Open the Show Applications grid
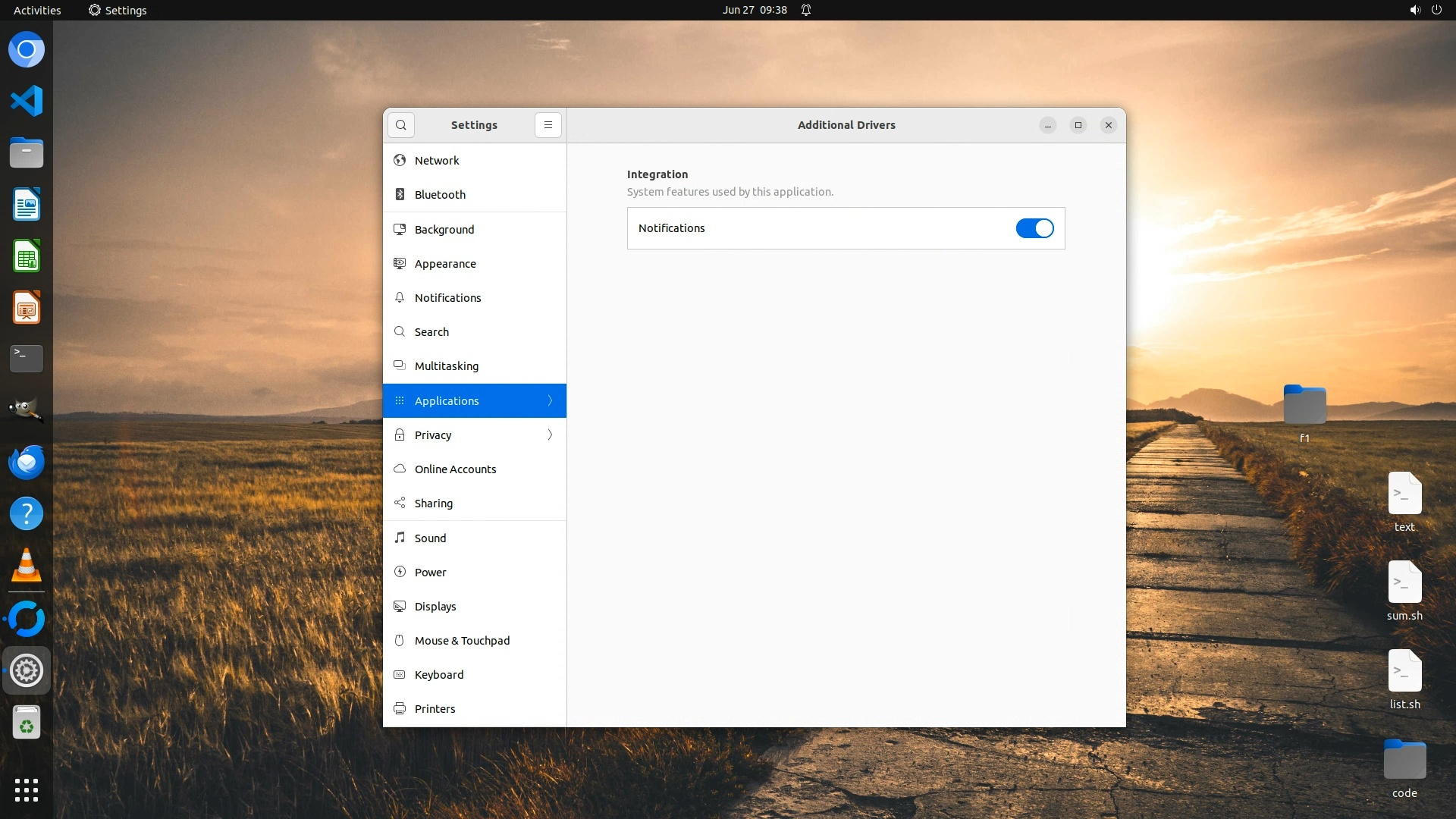1456x819 pixels. point(27,790)
